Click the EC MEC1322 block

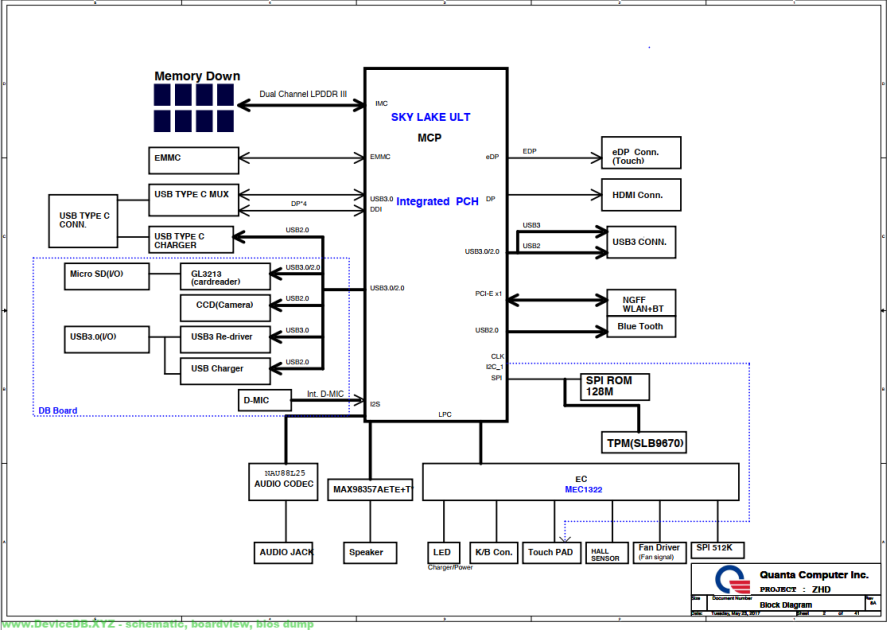(580, 482)
